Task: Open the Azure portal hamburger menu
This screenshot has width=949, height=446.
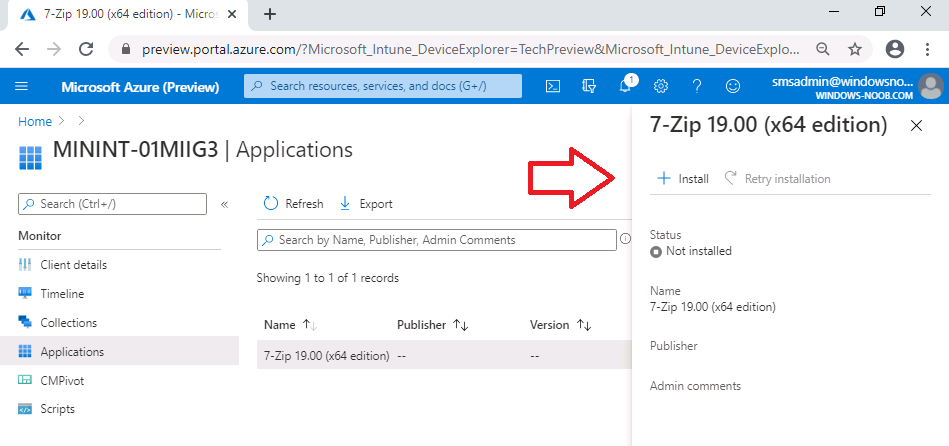Action: click(21, 87)
